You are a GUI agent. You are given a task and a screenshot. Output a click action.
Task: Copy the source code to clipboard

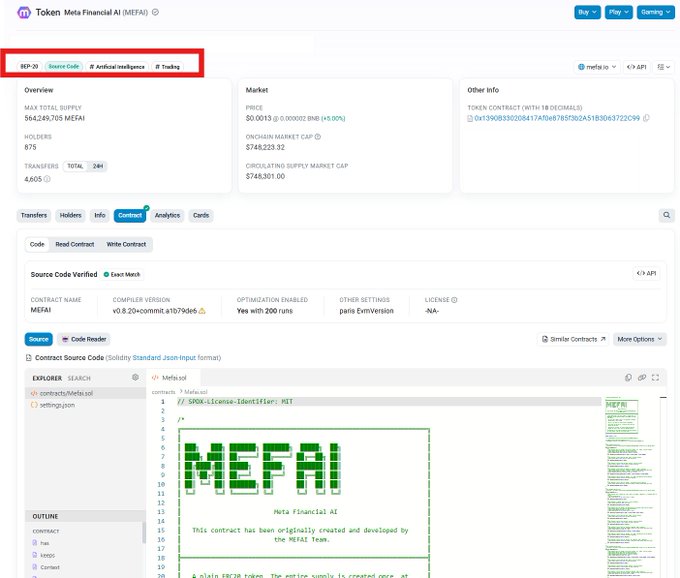pos(628,378)
